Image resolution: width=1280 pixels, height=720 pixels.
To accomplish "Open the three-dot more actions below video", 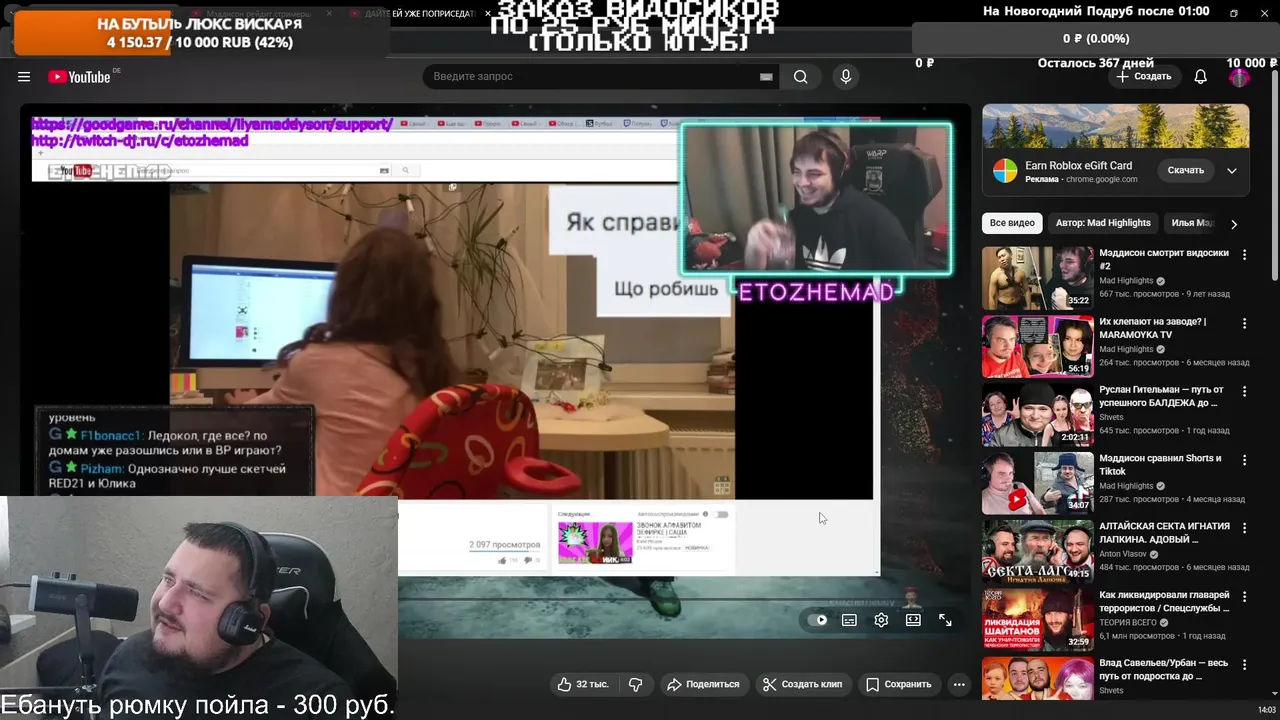I will click(959, 684).
